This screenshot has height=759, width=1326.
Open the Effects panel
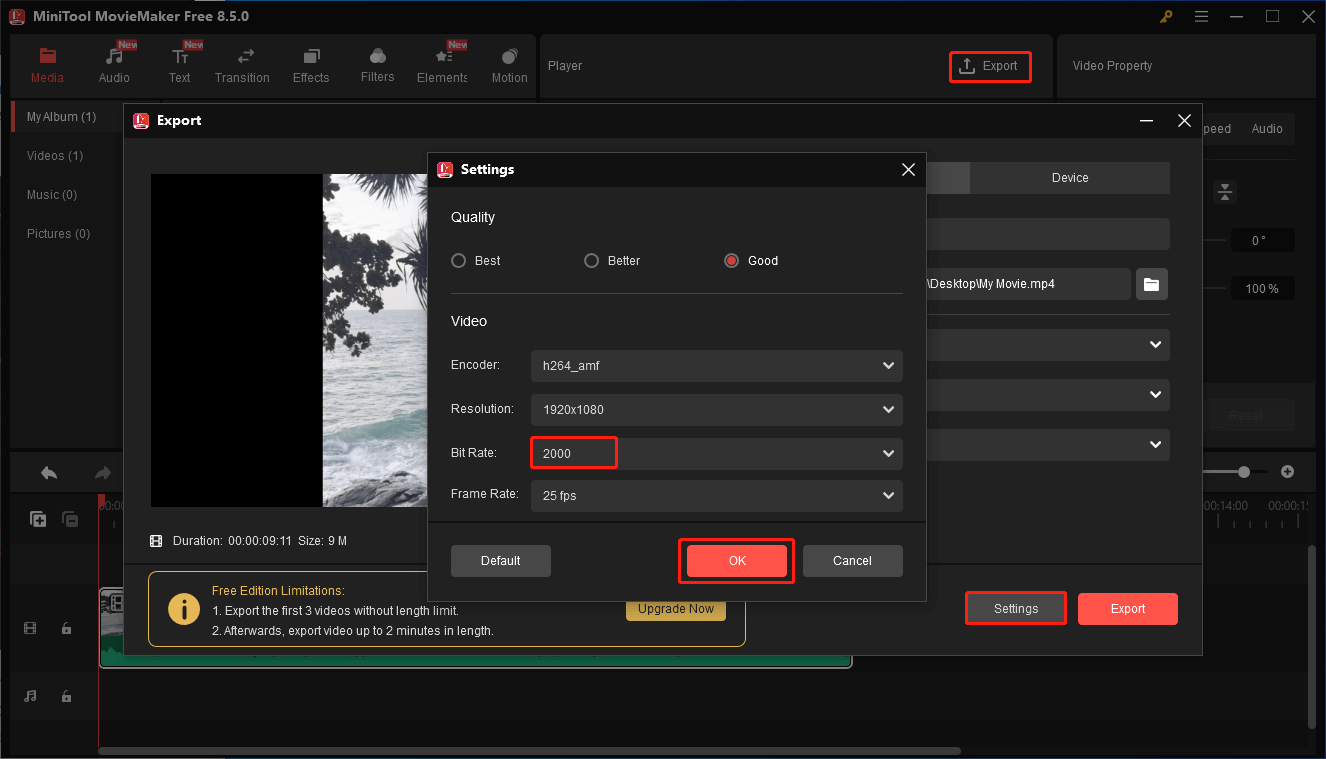tap(310, 64)
